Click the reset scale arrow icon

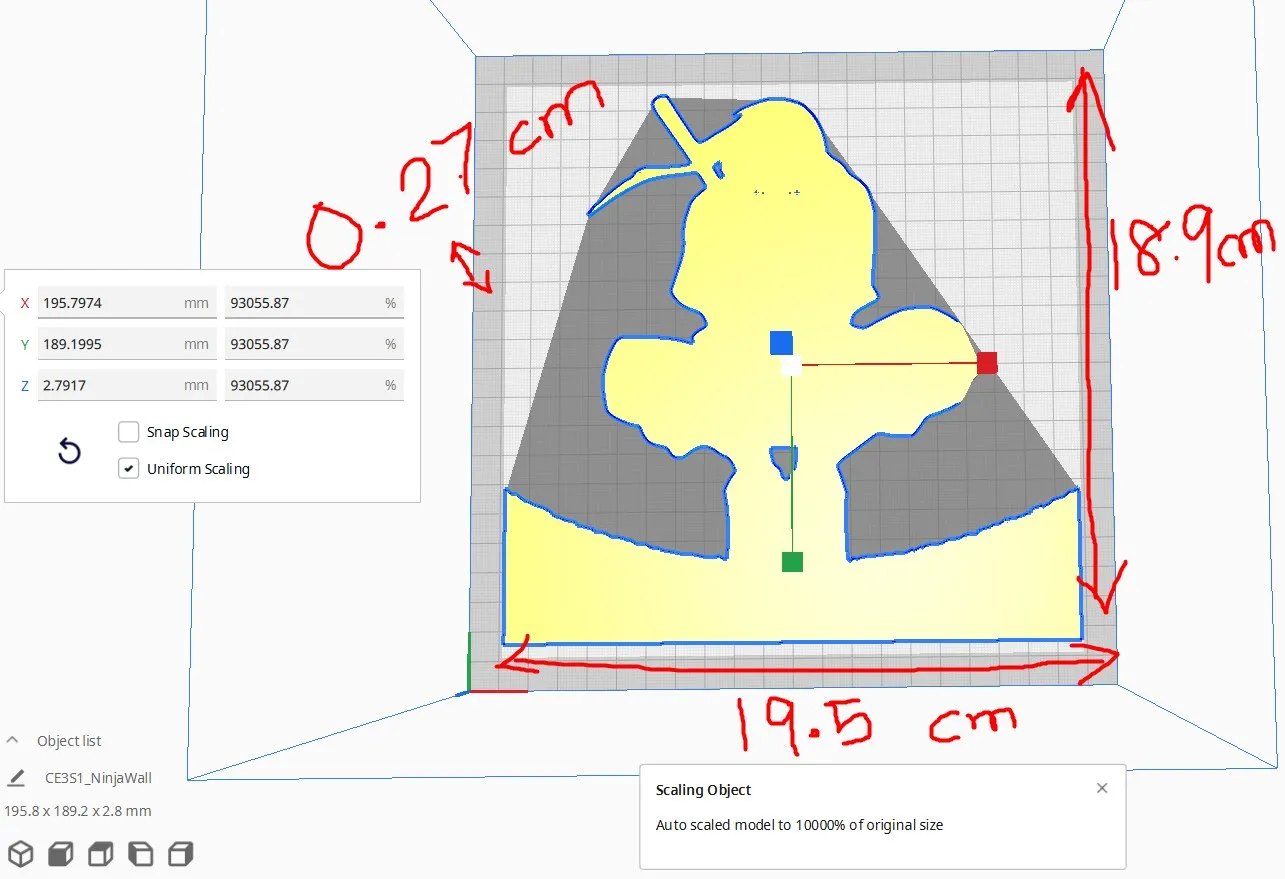point(69,451)
